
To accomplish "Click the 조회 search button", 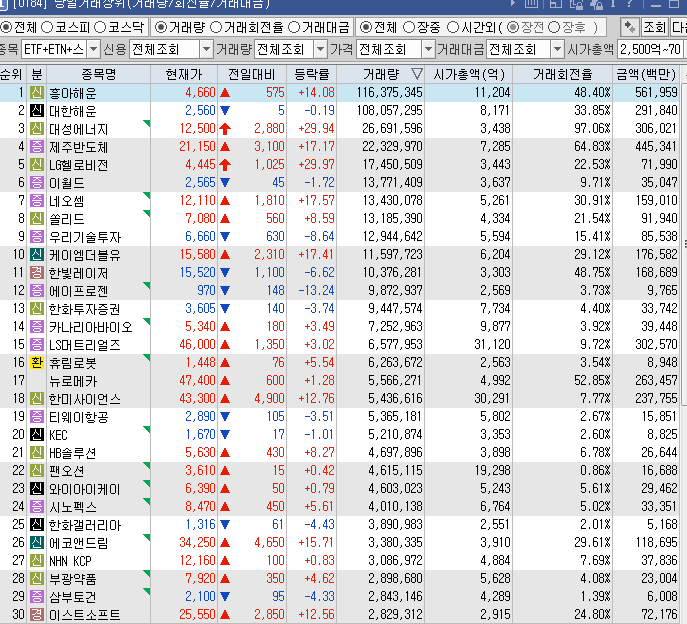I will 654,28.
